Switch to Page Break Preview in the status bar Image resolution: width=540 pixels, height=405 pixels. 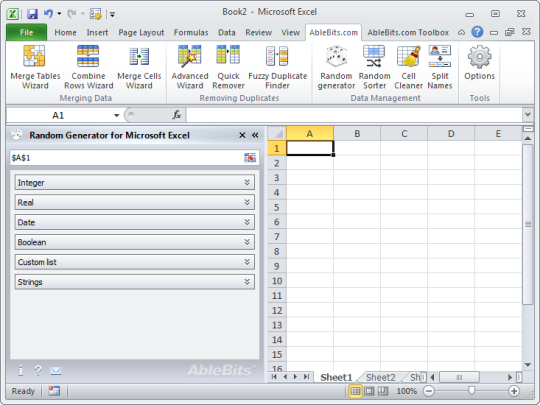[383, 391]
